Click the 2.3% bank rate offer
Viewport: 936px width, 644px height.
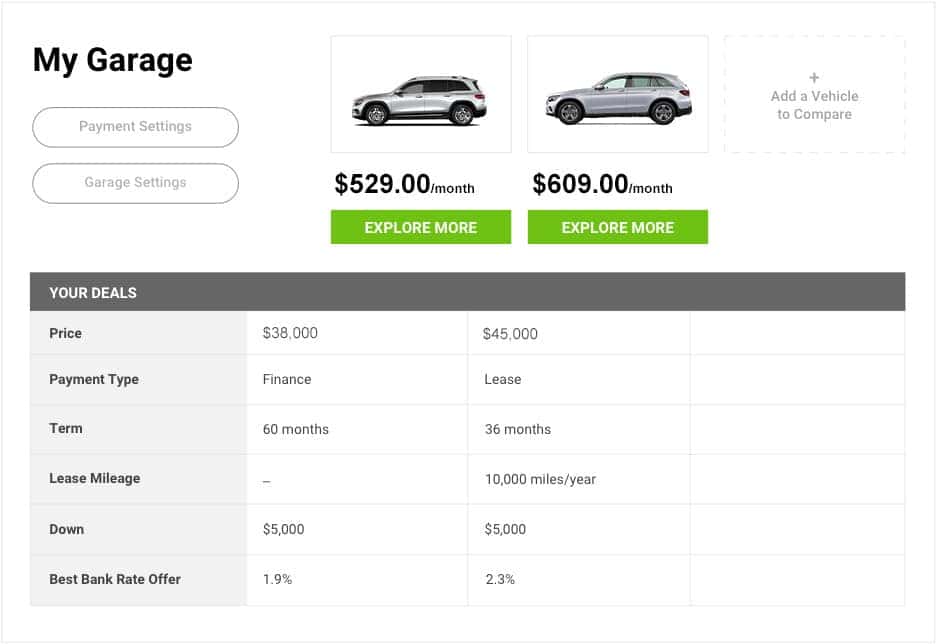point(500,579)
